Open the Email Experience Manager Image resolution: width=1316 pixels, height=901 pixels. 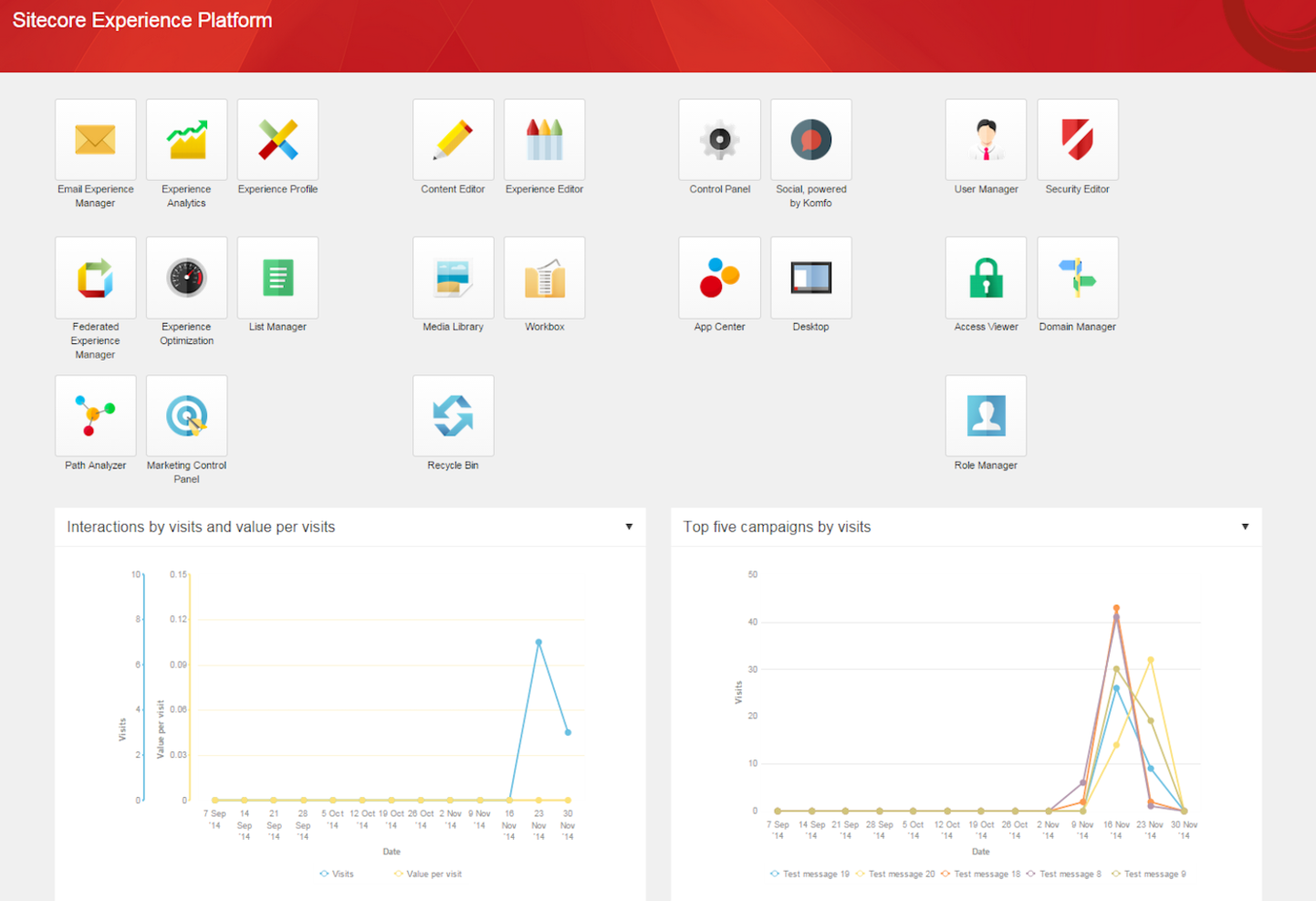pyautogui.click(x=95, y=140)
